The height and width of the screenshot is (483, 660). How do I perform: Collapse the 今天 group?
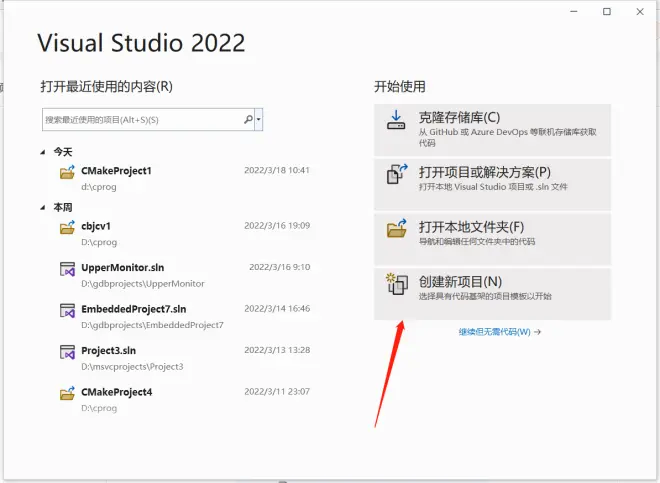coord(43,152)
